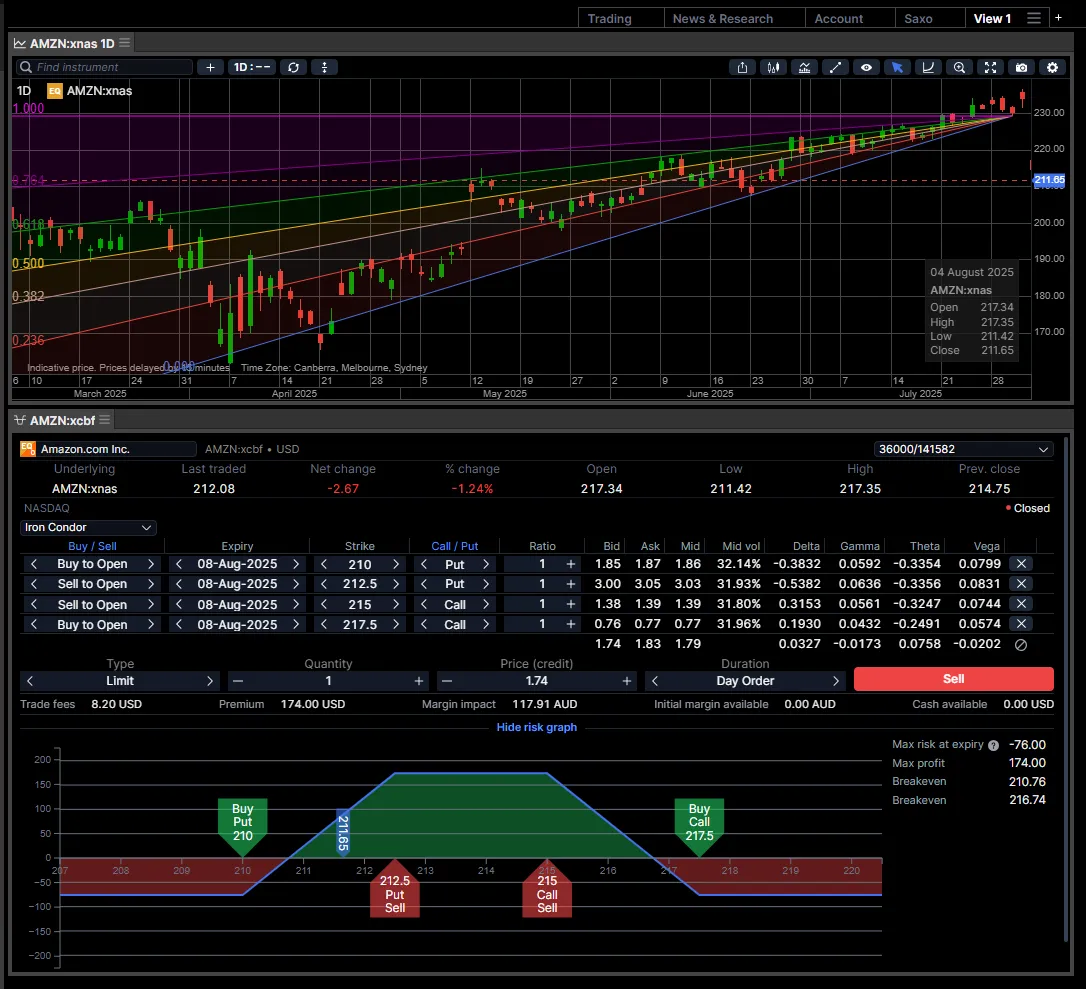Click Max risk at expiry help icon
Screen dimensions: 1086x989
993,745
